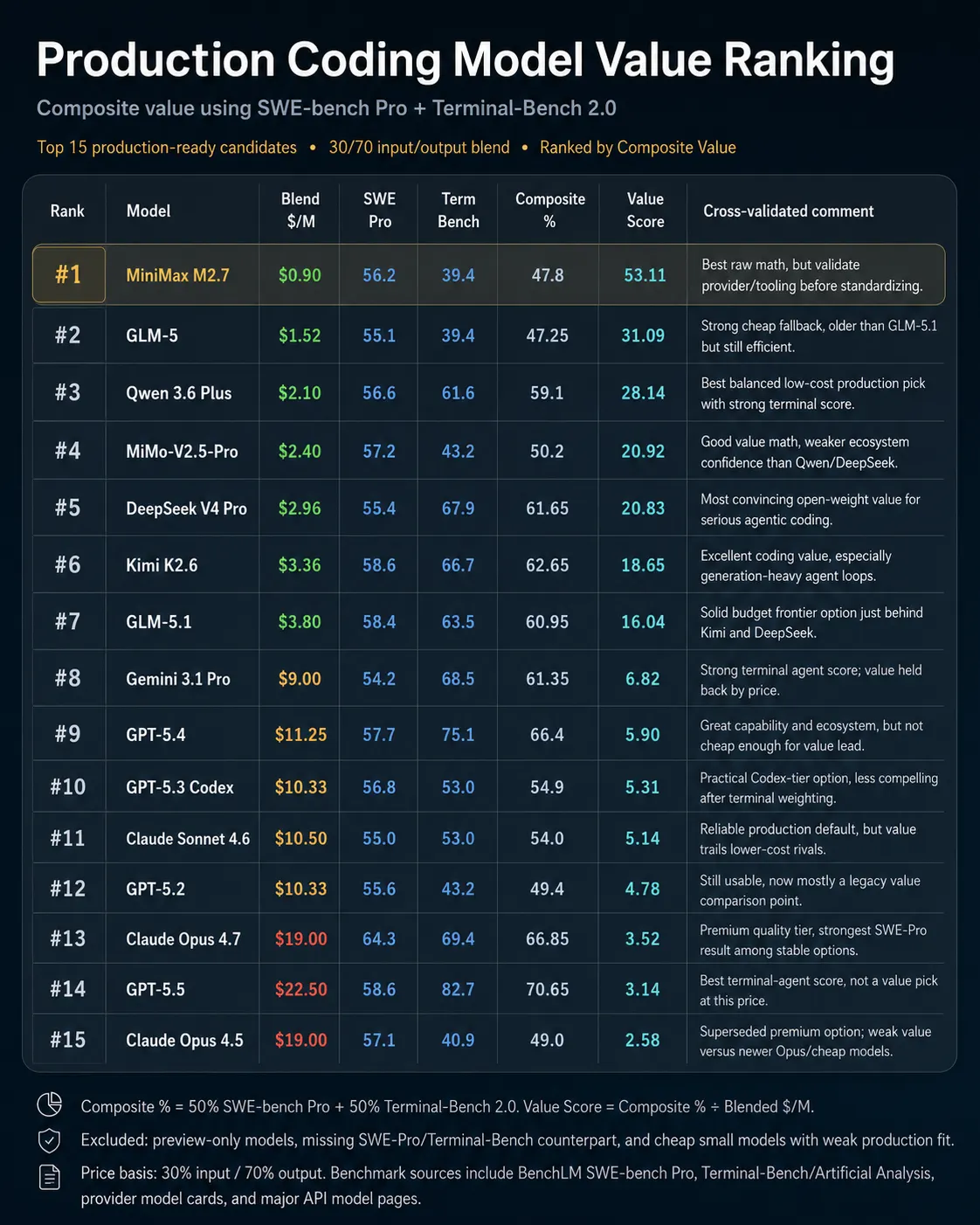980x1225 pixels.
Task: Click the Qwen 3.6 Plus model name
Action: click(179, 393)
